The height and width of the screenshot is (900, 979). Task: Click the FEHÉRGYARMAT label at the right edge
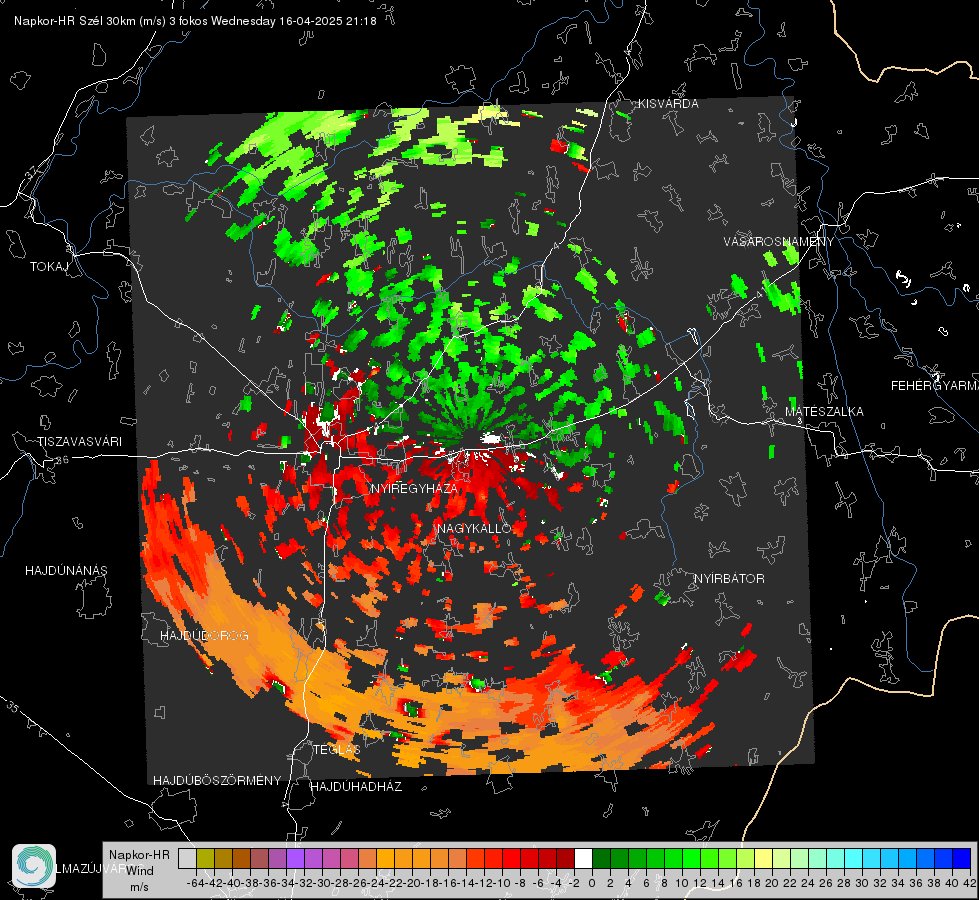[935, 386]
